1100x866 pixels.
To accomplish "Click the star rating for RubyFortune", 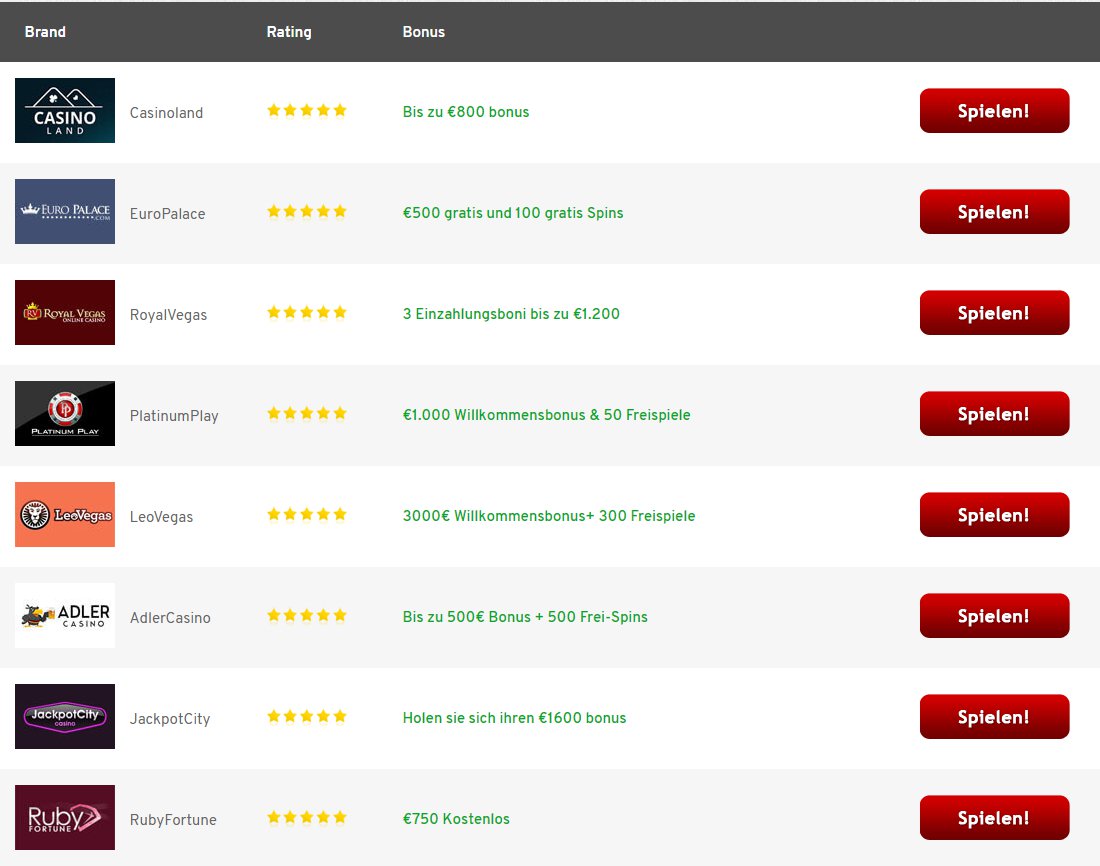I will click(307, 818).
